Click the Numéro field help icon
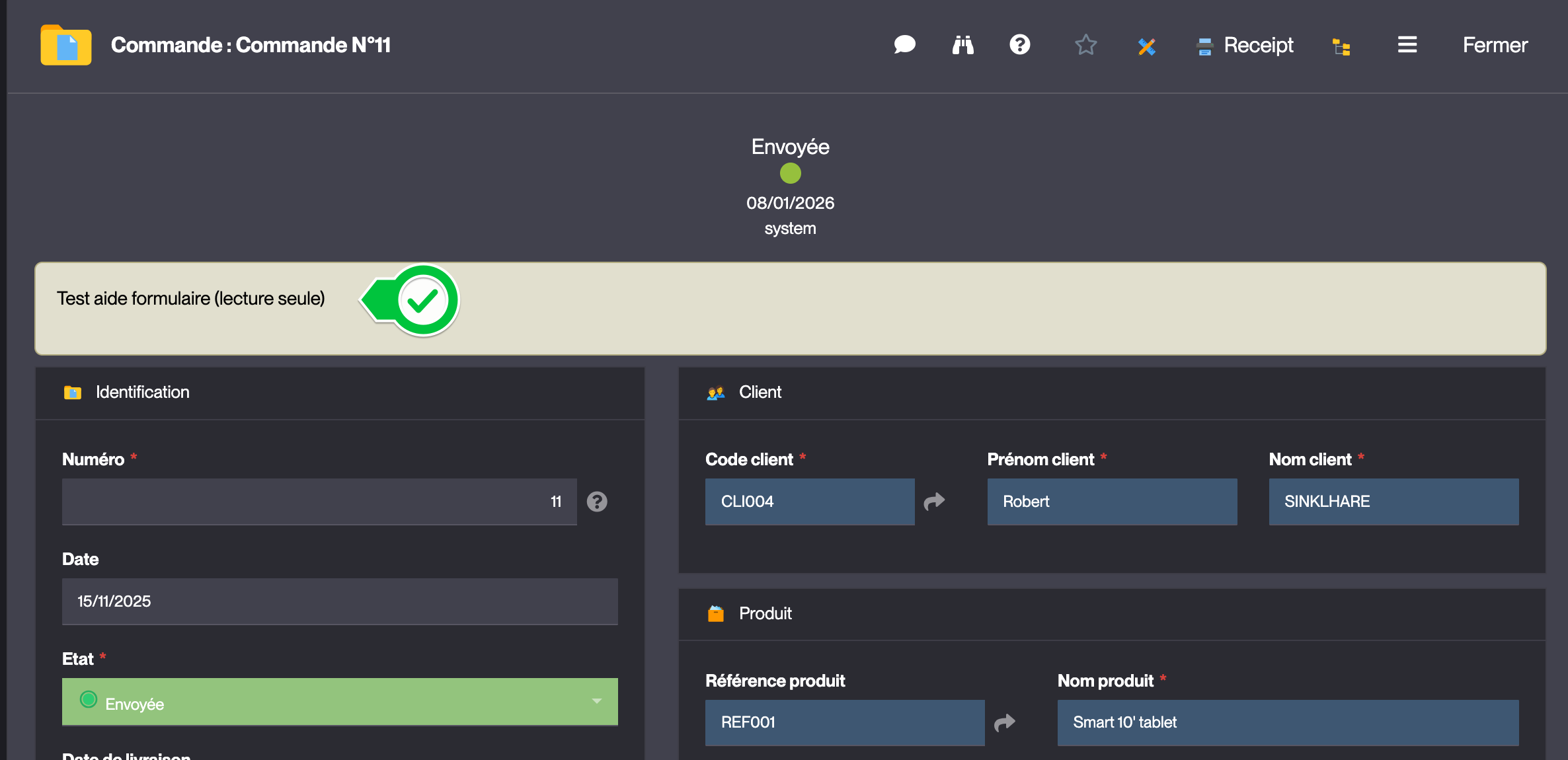Viewport: 1568px width, 760px height. pos(597,502)
